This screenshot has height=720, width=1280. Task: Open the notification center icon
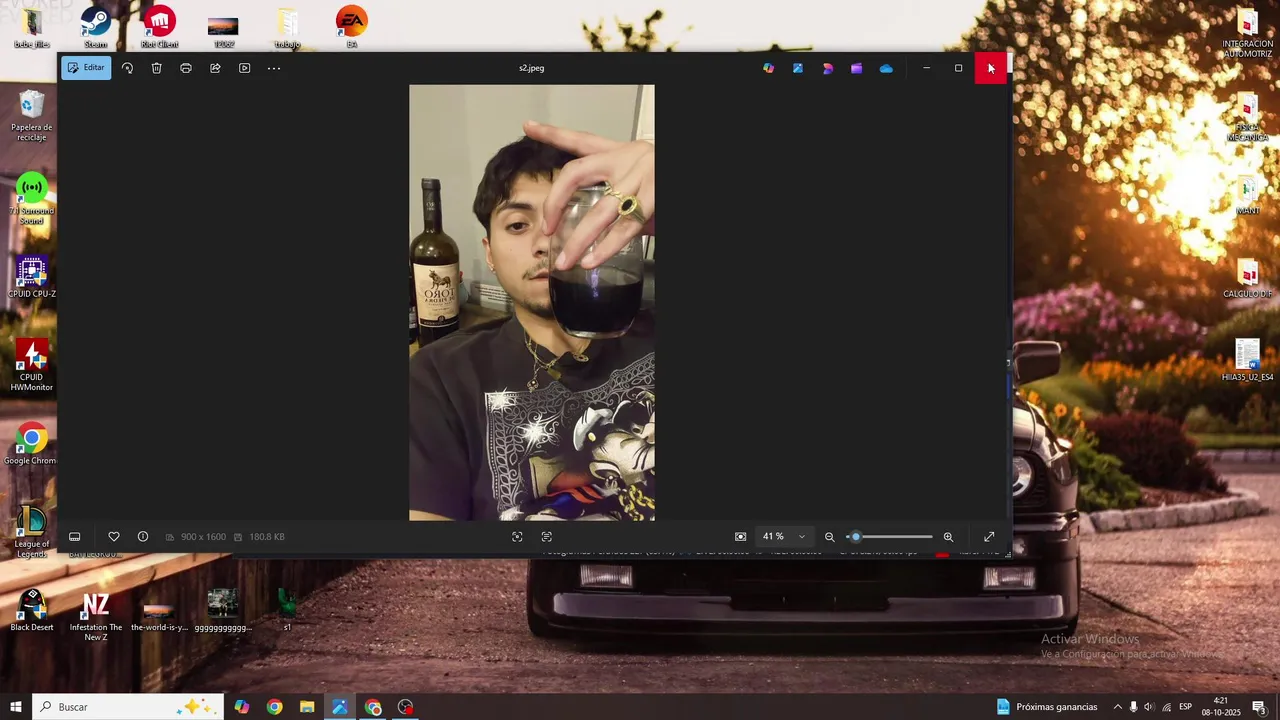coord(1260,707)
